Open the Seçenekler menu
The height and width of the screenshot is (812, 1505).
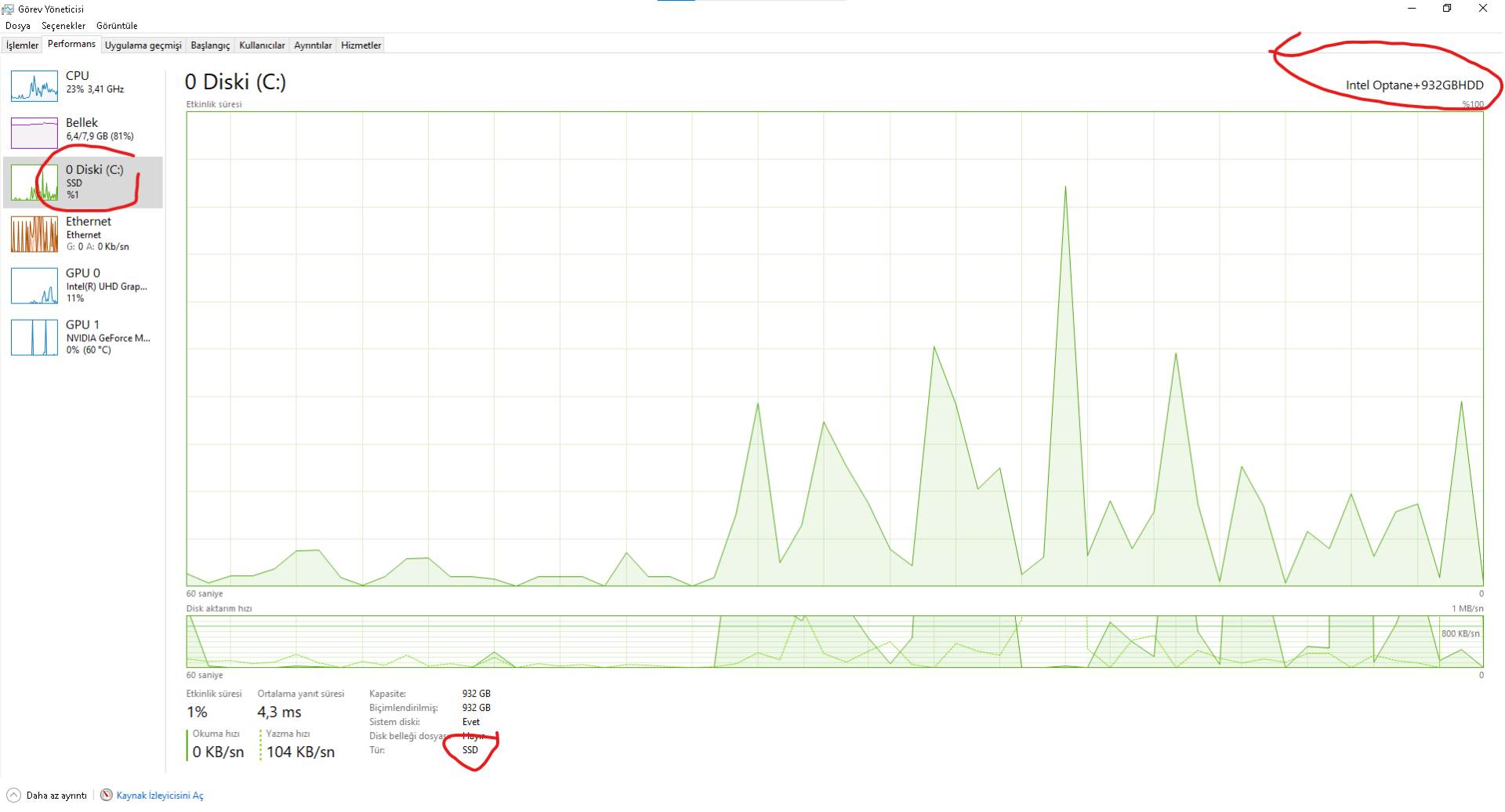(x=63, y=26)
